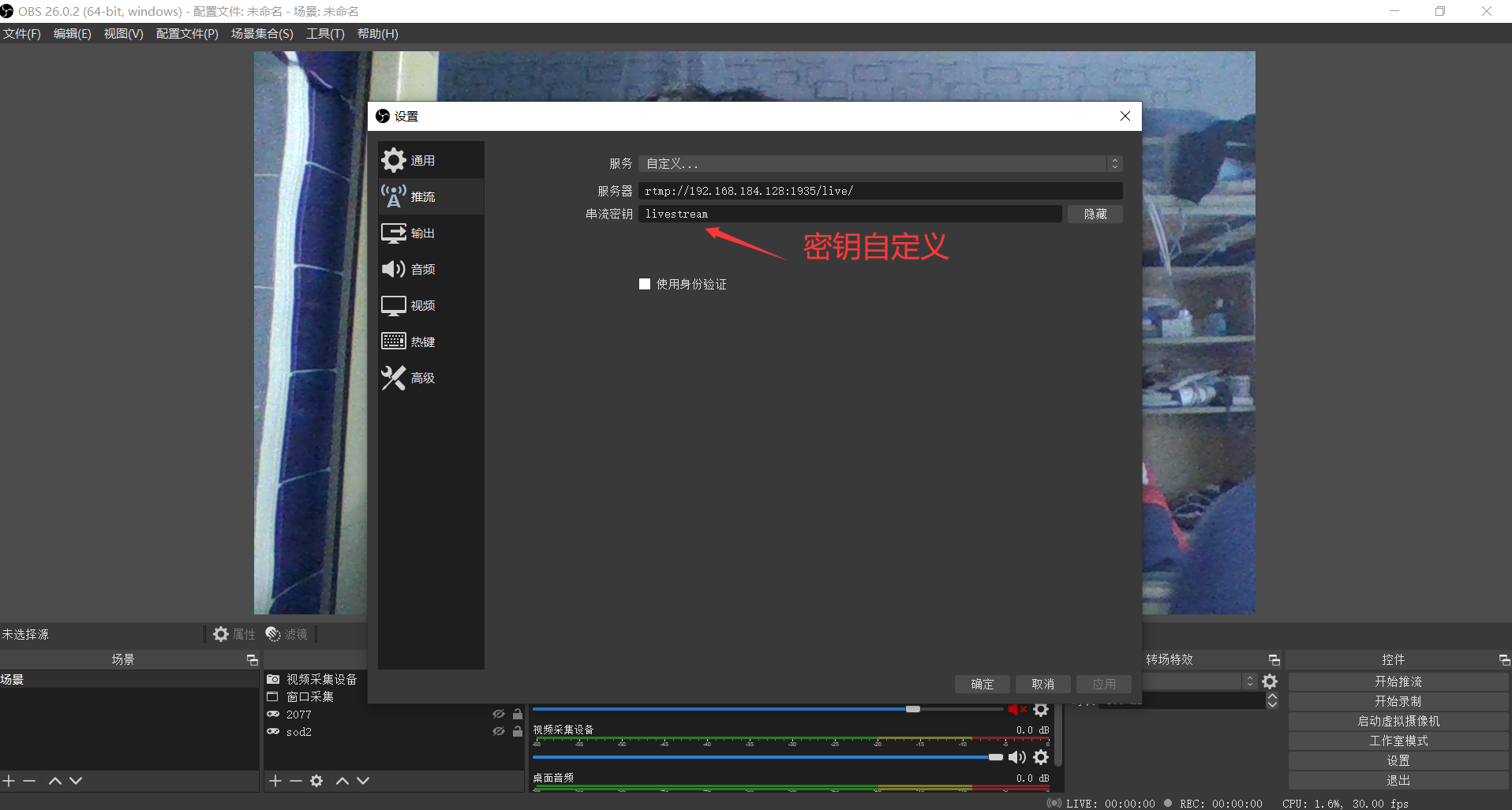Click the up stepper arrow below 转场特效 panel
1512x810 pixels.
pos(1271,696)
